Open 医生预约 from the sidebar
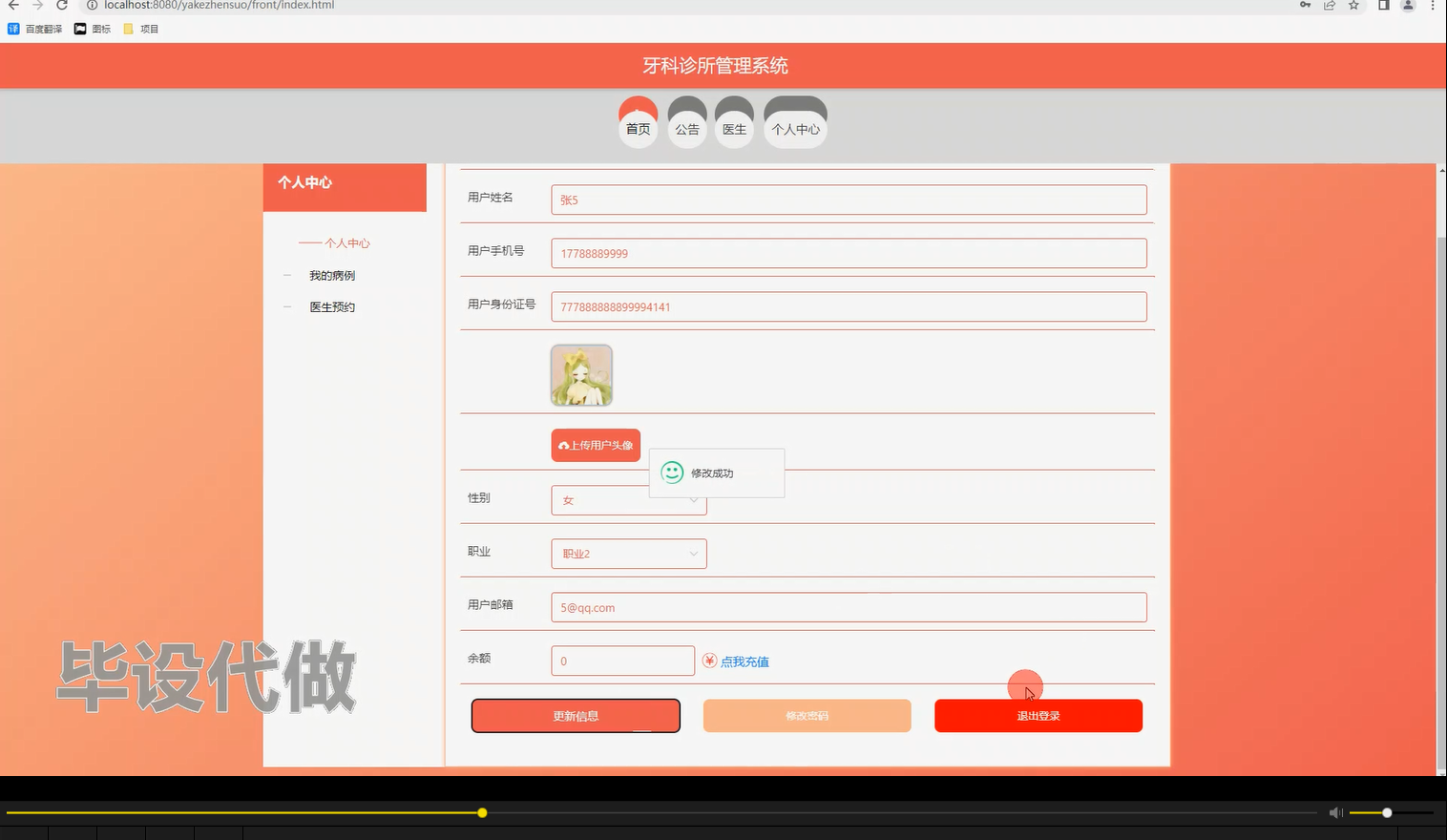 tap(331, 306)
